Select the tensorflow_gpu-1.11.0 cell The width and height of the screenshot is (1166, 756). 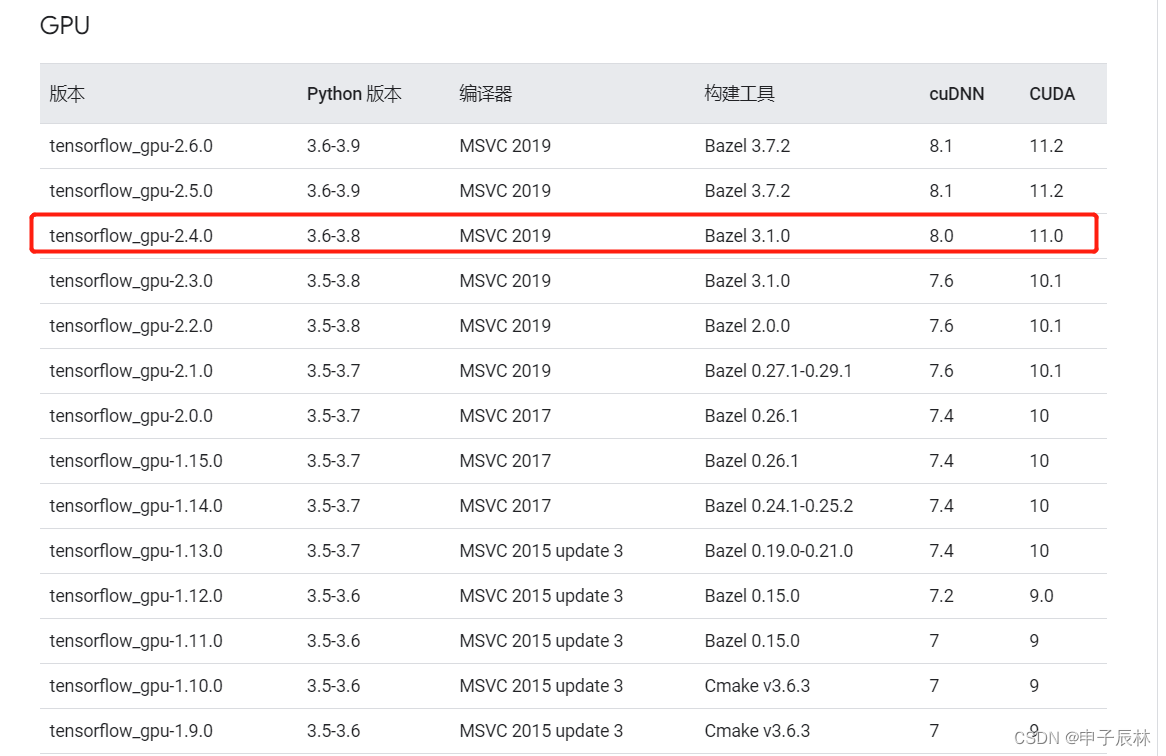(136, 641)
